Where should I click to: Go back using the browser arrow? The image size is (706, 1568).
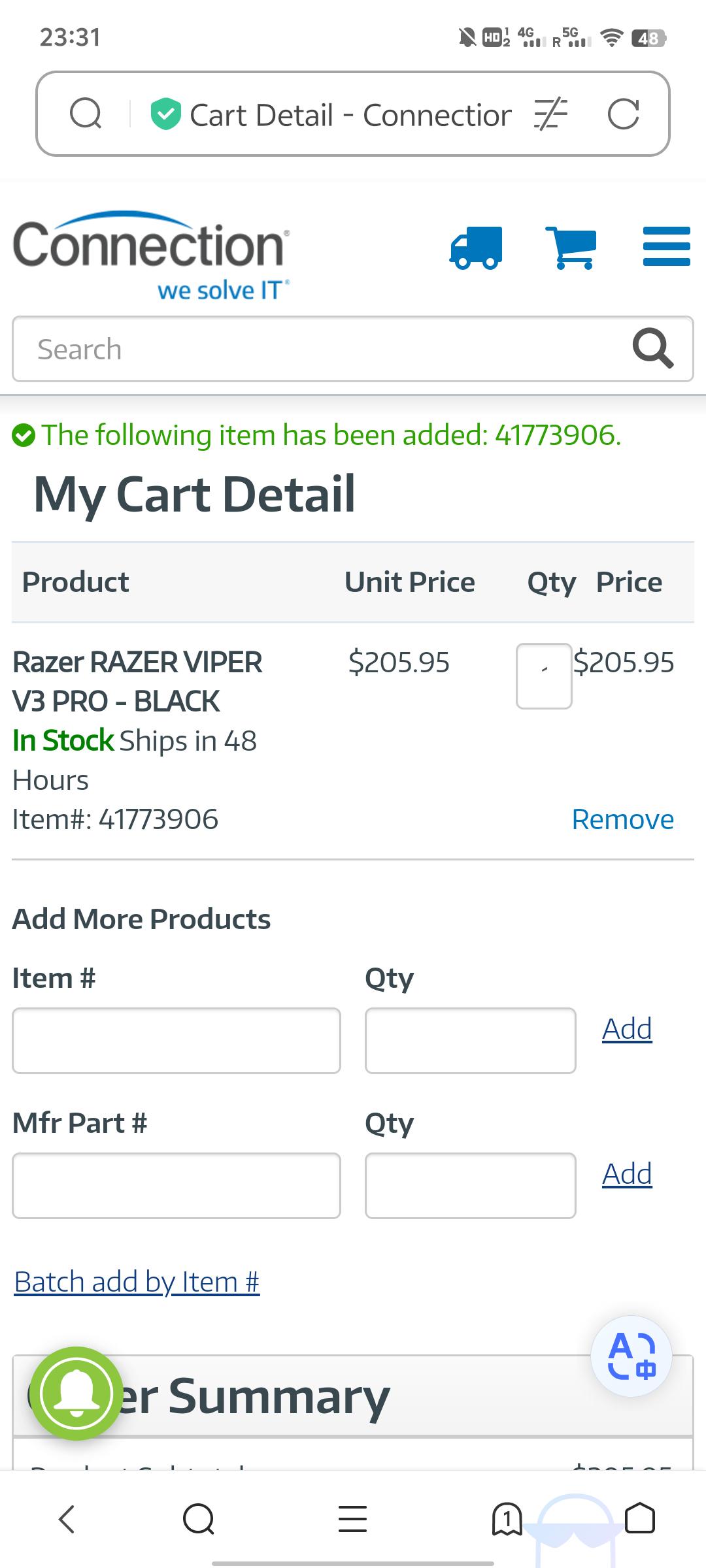(x=66, y=1520)
